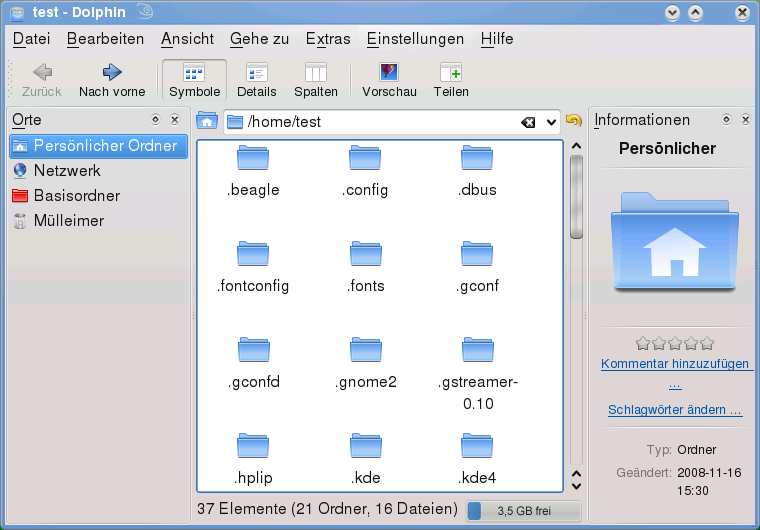Close the Informationen panel

pyautogui.click(x=746, y=119)
